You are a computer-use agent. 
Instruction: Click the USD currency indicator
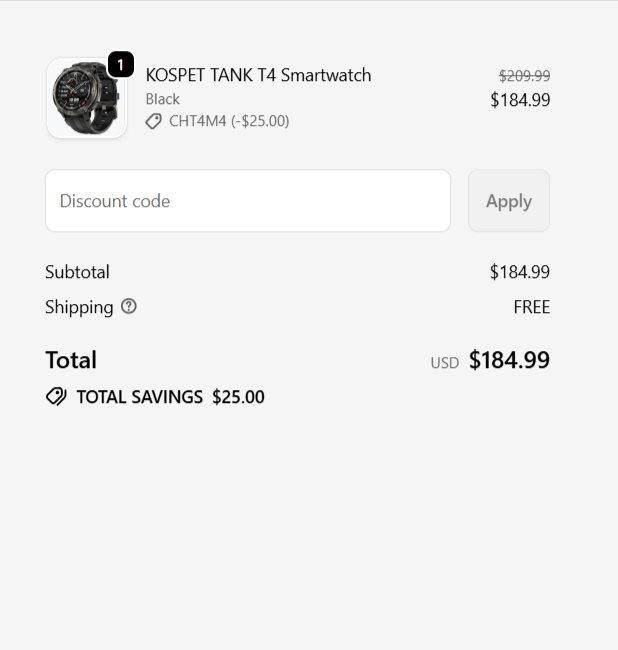(445, 363)
